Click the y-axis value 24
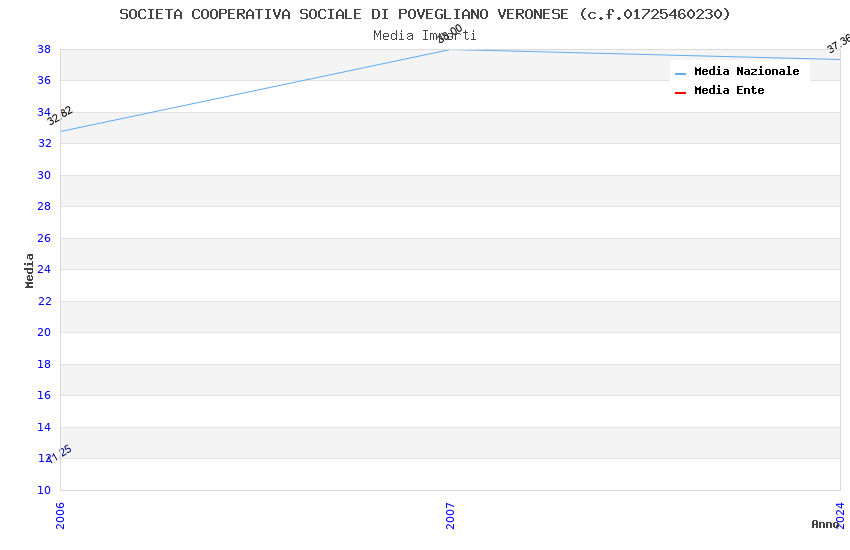Screen dimensions: 850x550 click(44, 269)
